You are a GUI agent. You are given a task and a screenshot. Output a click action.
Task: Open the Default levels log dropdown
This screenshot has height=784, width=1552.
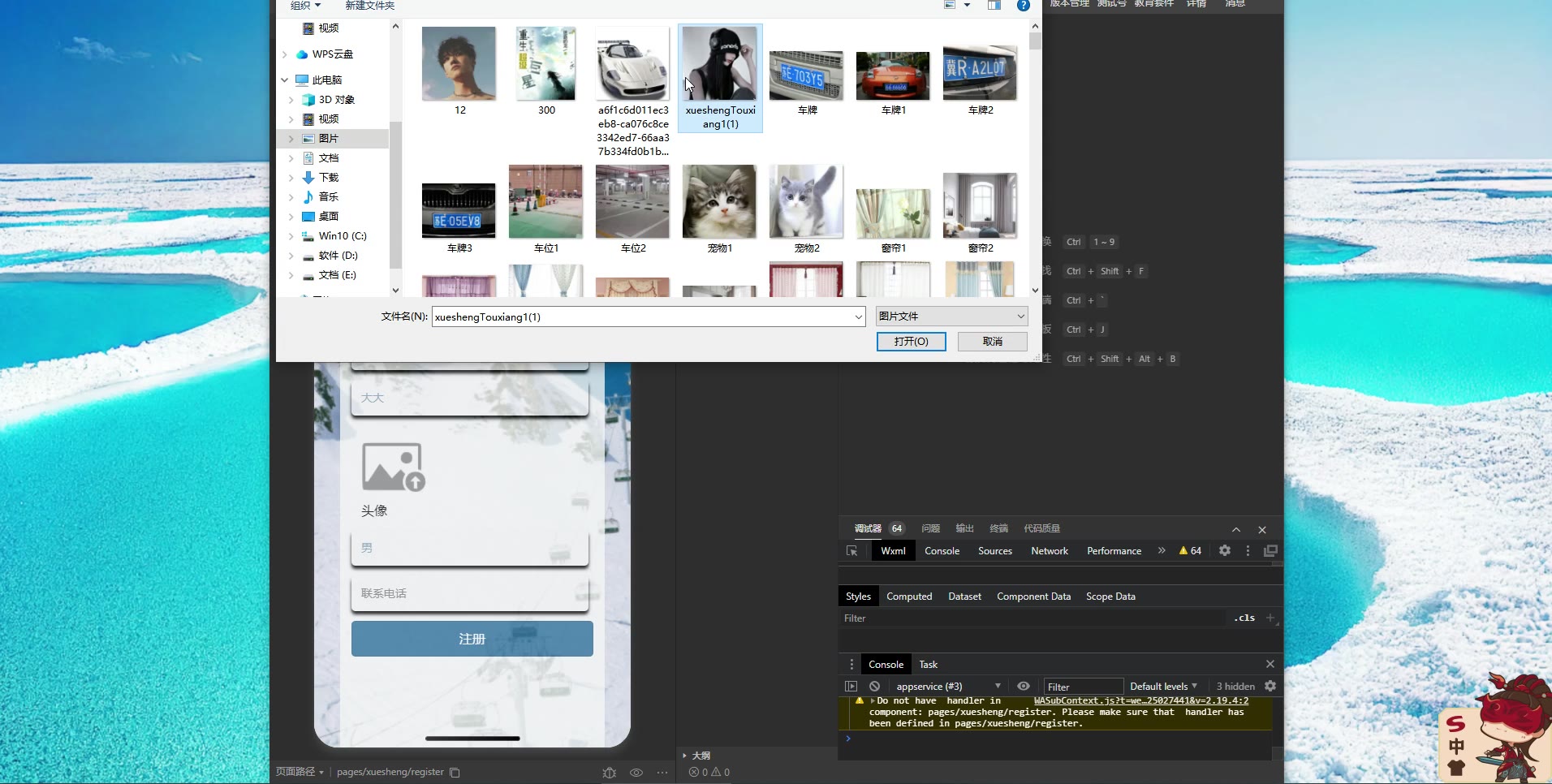pos(1163,686)
